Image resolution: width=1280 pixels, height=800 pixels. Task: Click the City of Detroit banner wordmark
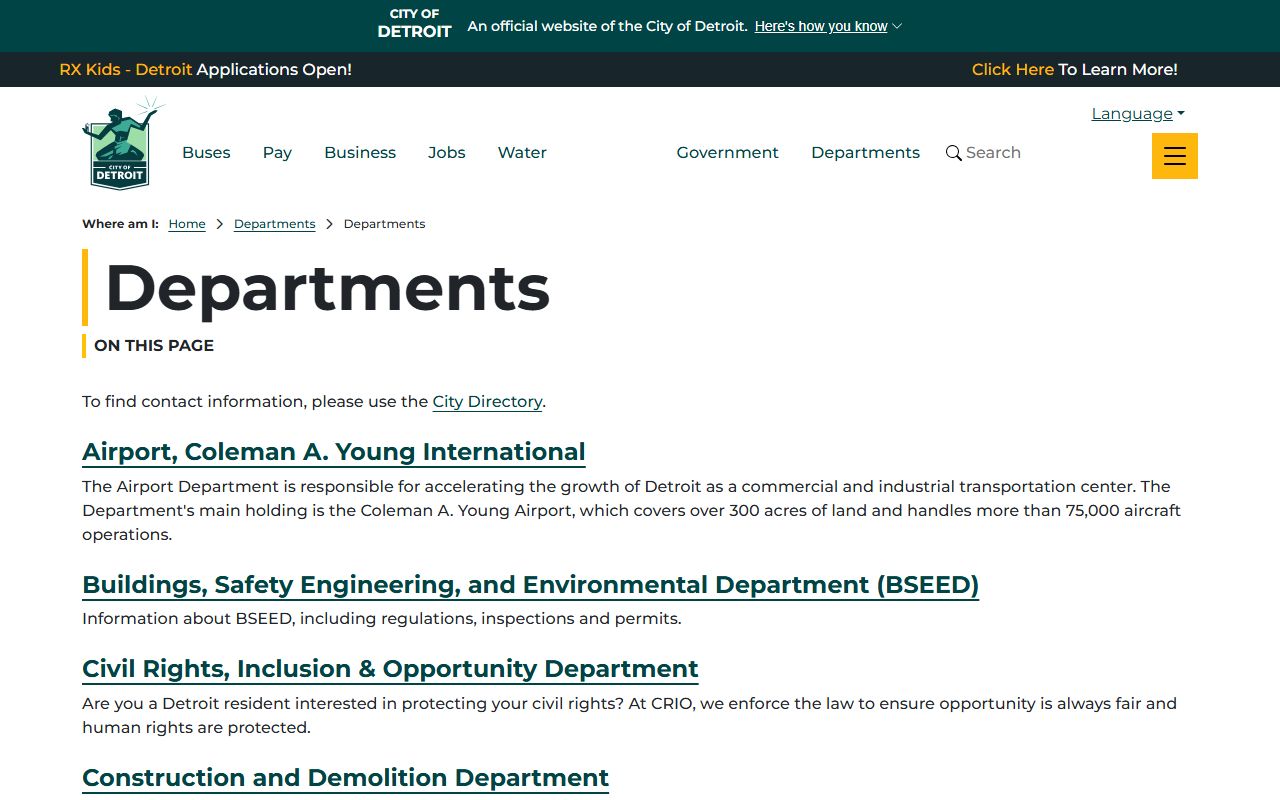415,23
